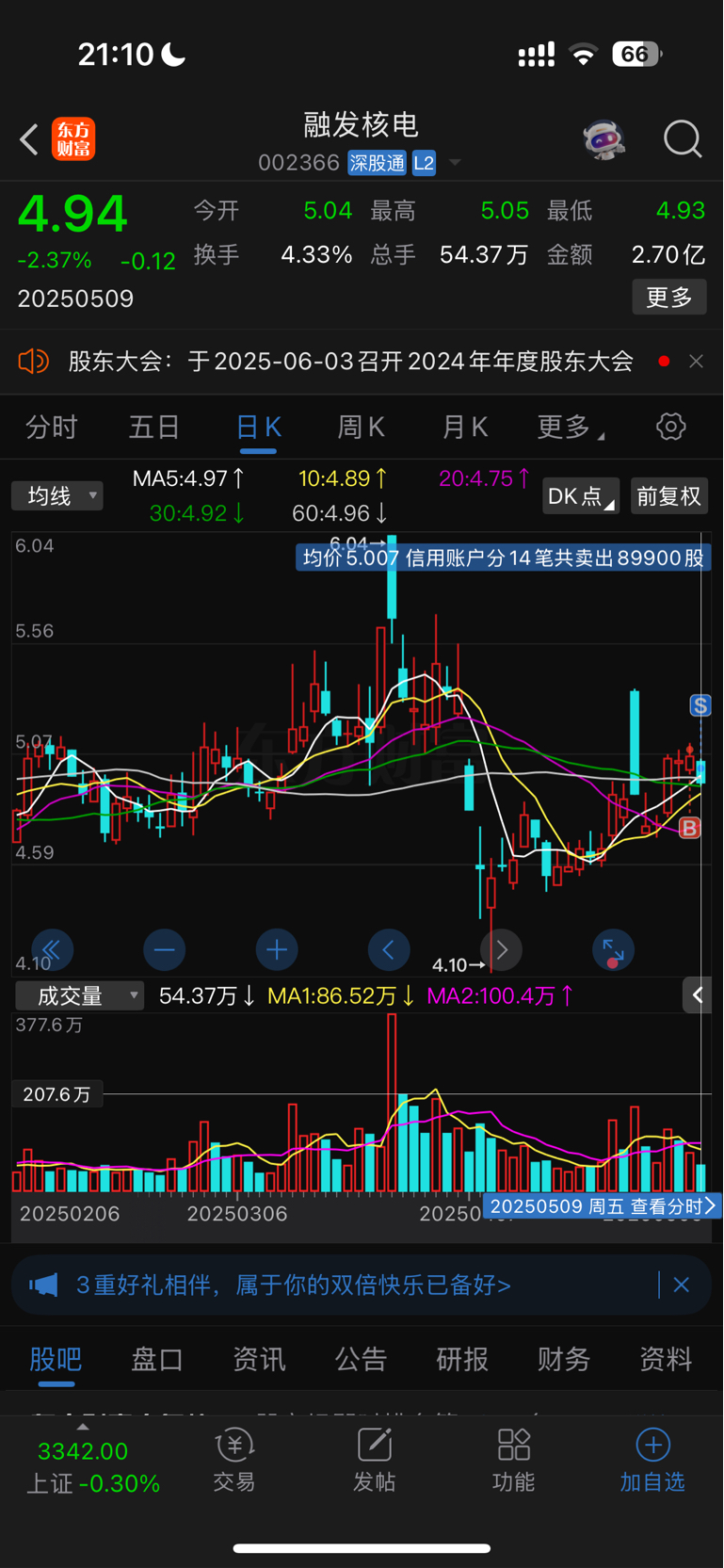Tap the 深股通 badge

click(x=377, y=163)
